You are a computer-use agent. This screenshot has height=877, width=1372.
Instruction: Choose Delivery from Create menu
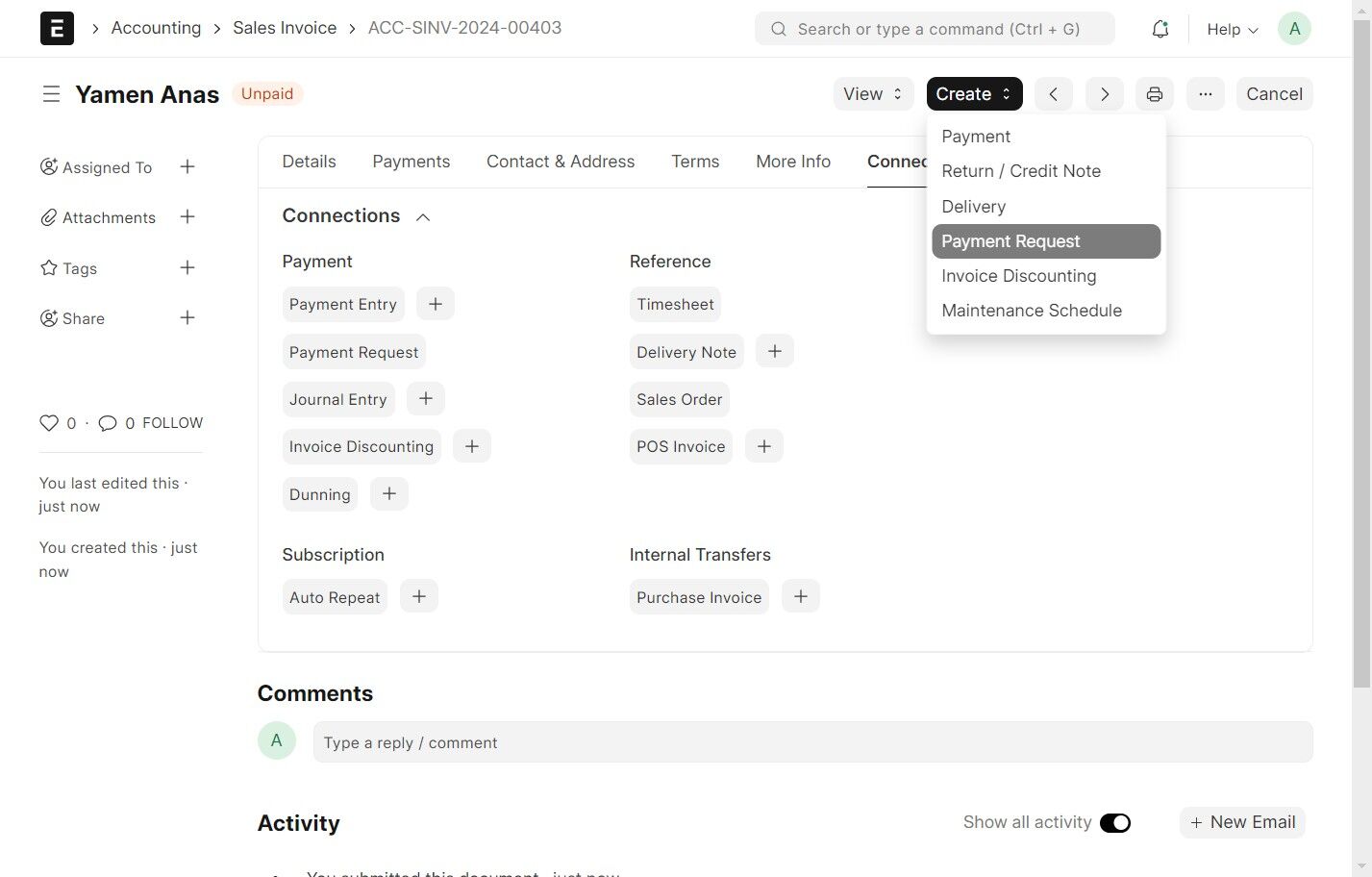[1046, 207]
